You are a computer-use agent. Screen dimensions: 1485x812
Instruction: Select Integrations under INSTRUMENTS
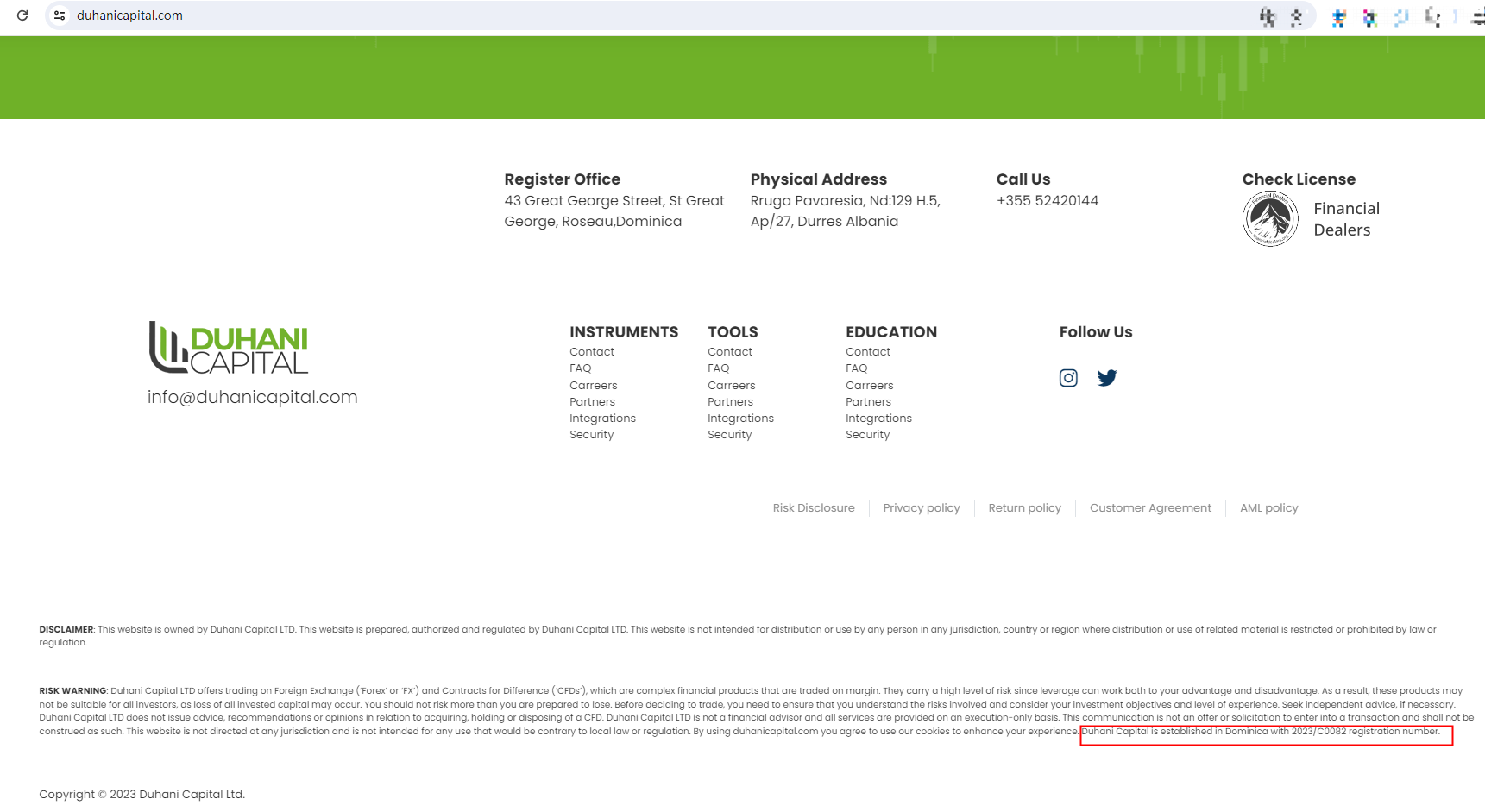coord(602,419)
